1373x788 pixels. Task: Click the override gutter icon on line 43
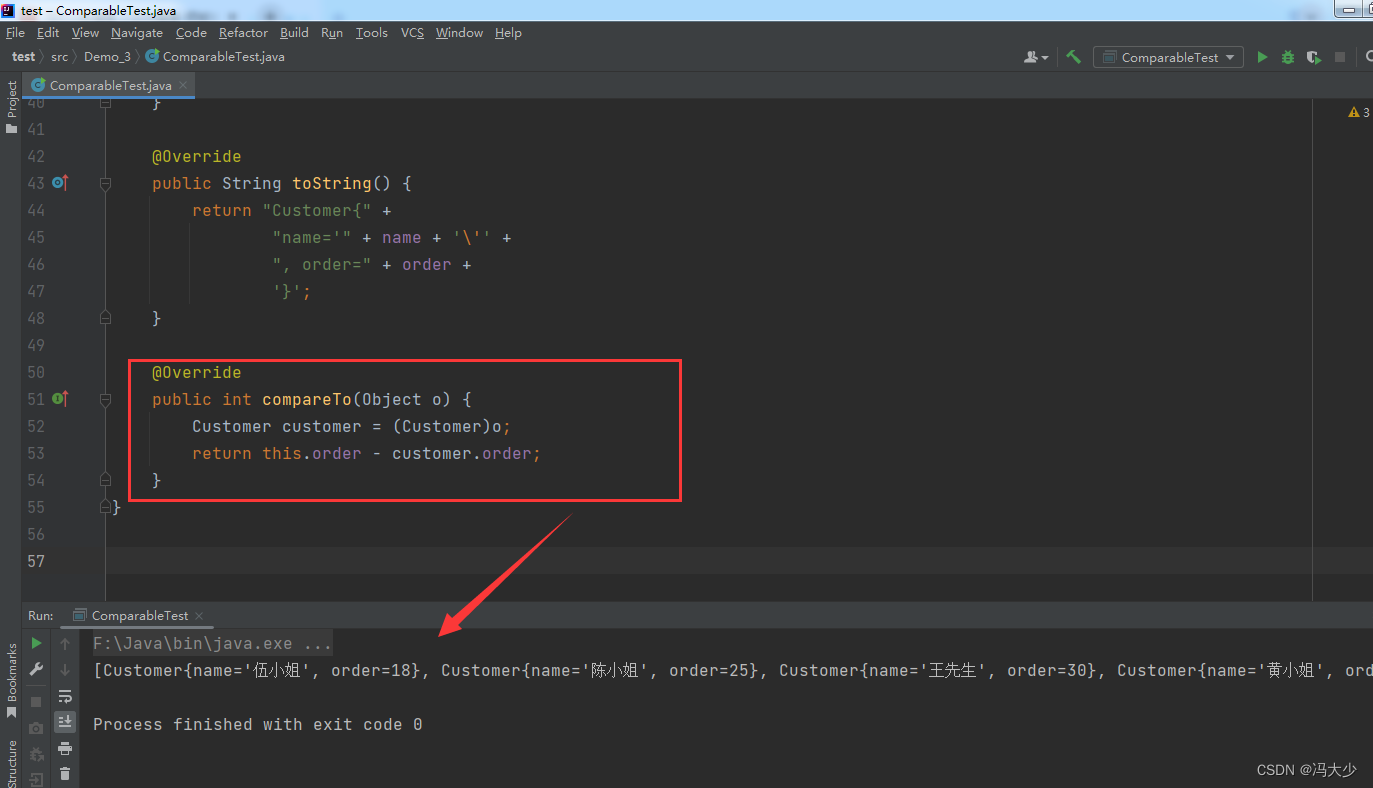59,182
